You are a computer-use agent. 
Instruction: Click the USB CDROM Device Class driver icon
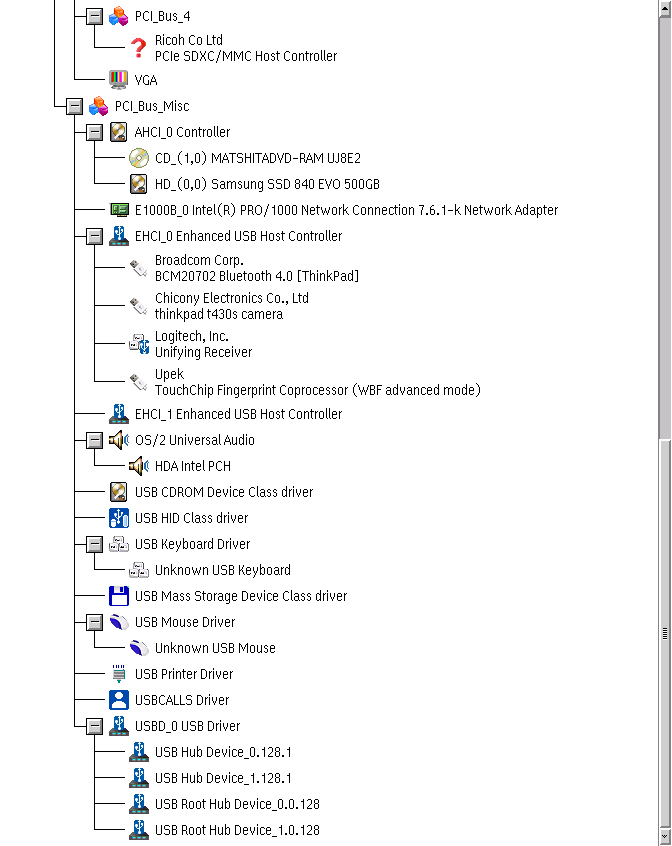pyautogui.click(x=119, y=492)
